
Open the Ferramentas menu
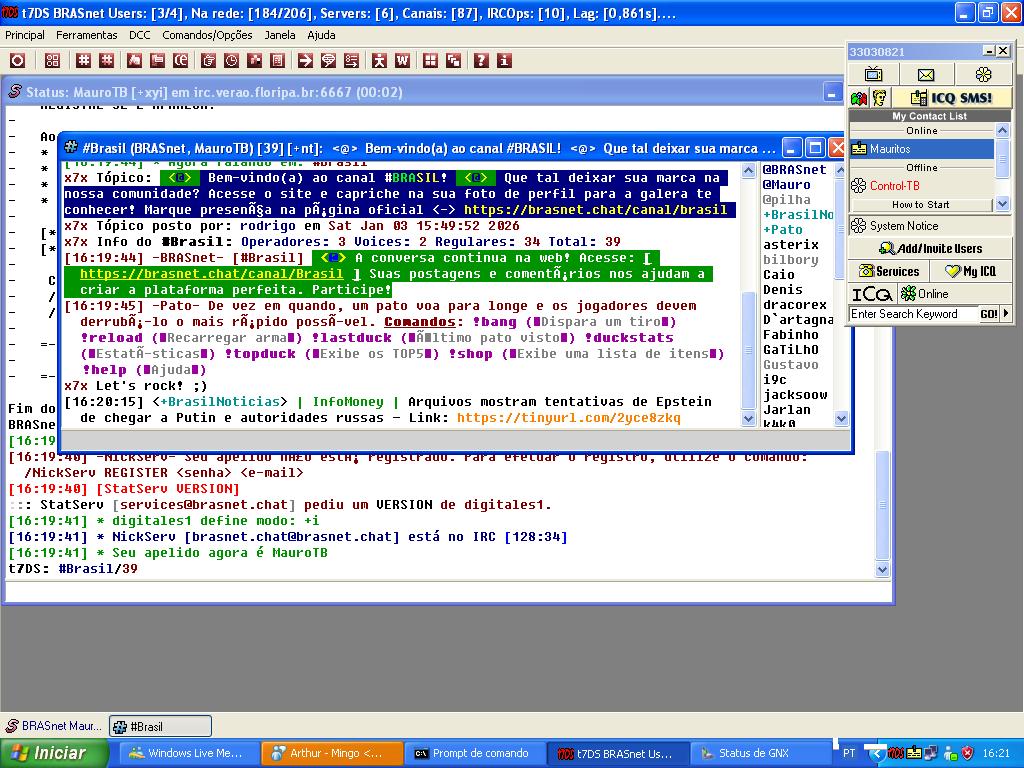[x=86, y=35]
